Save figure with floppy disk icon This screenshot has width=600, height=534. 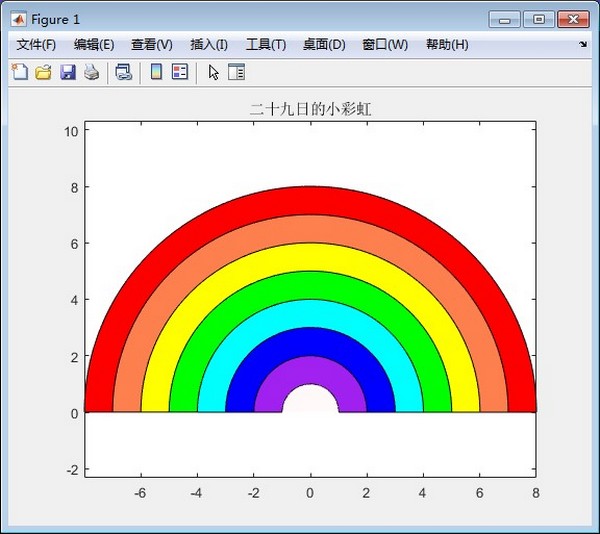click(x=68, y=72)
